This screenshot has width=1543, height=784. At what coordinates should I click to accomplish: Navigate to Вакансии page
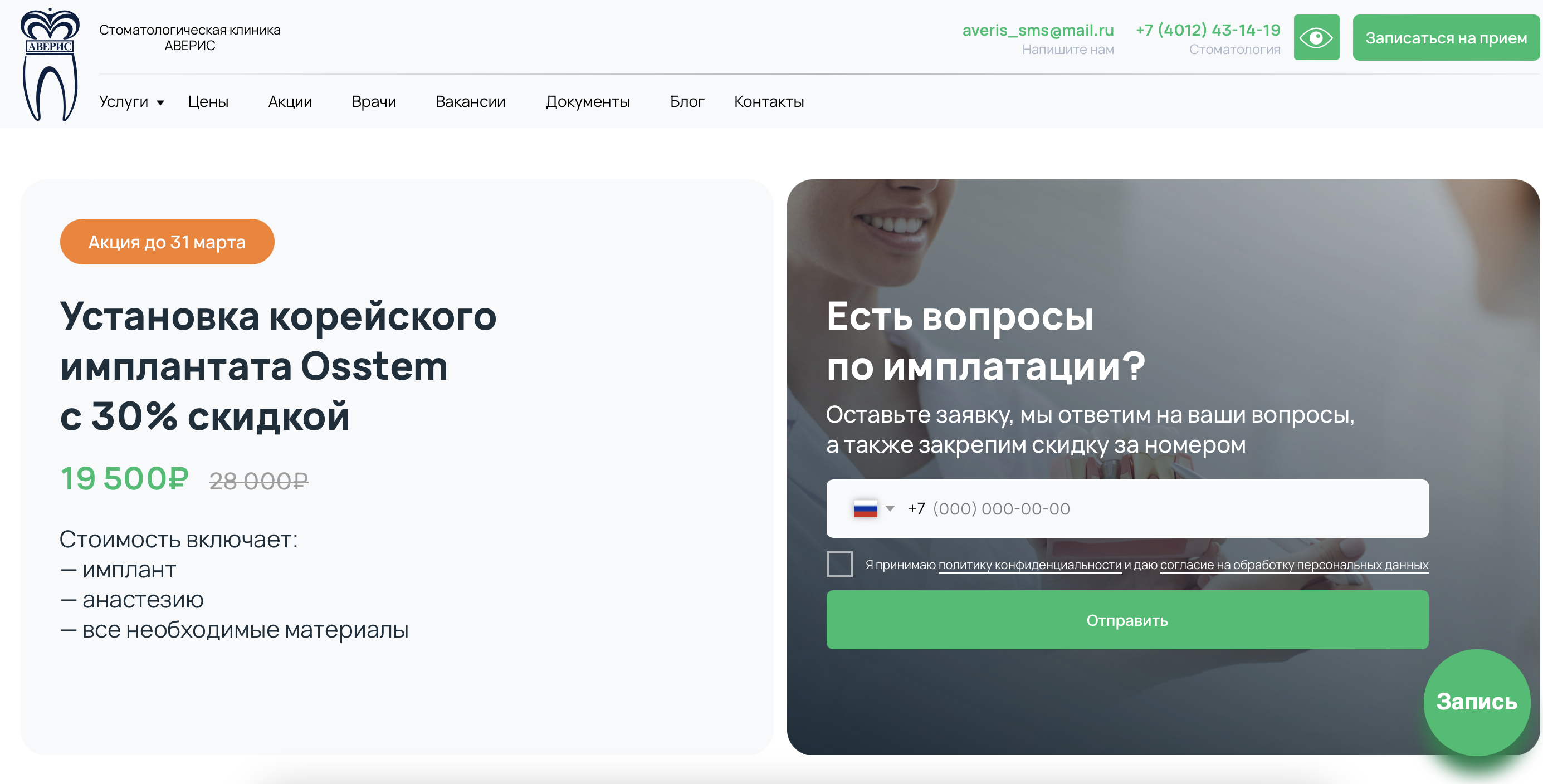point(470,102)
